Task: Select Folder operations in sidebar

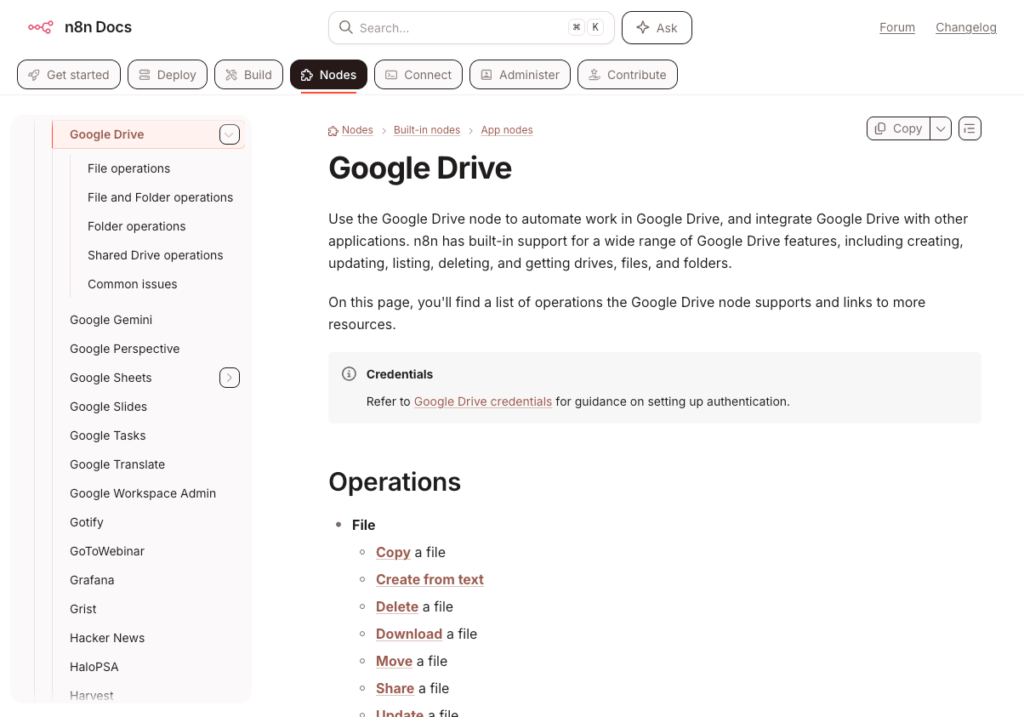Action: [x=136, y=227]
